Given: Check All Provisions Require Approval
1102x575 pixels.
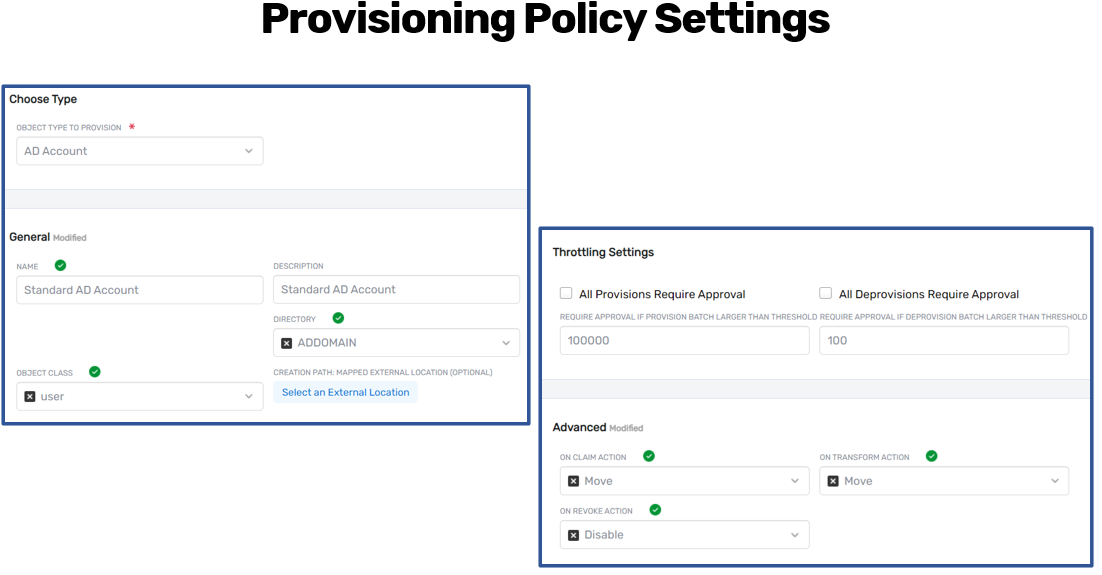Looking at the screenshot, I should [566, 293].
